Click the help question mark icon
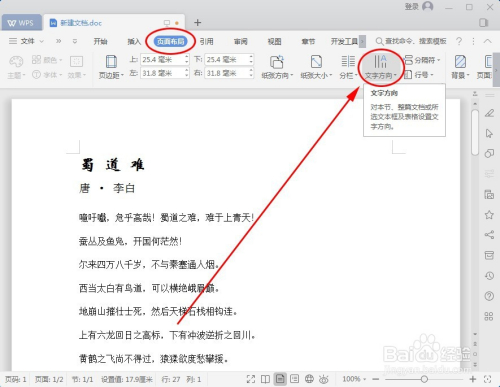The height and width of the screenshot is (387, 500). 459,41
